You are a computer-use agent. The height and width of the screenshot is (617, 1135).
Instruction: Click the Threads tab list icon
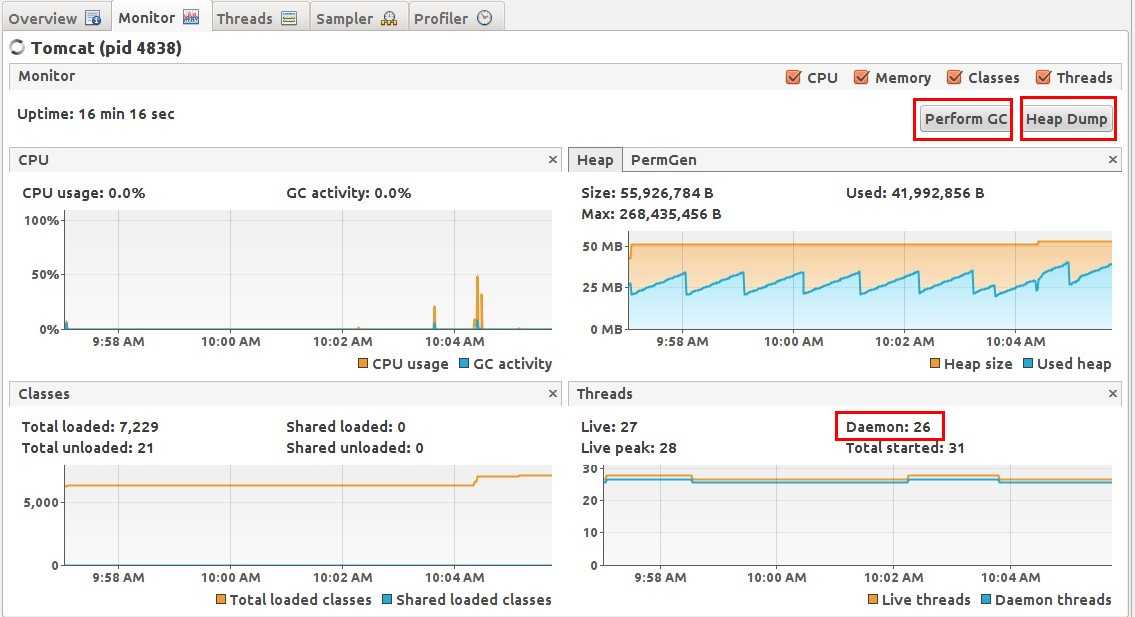point(289,18)
